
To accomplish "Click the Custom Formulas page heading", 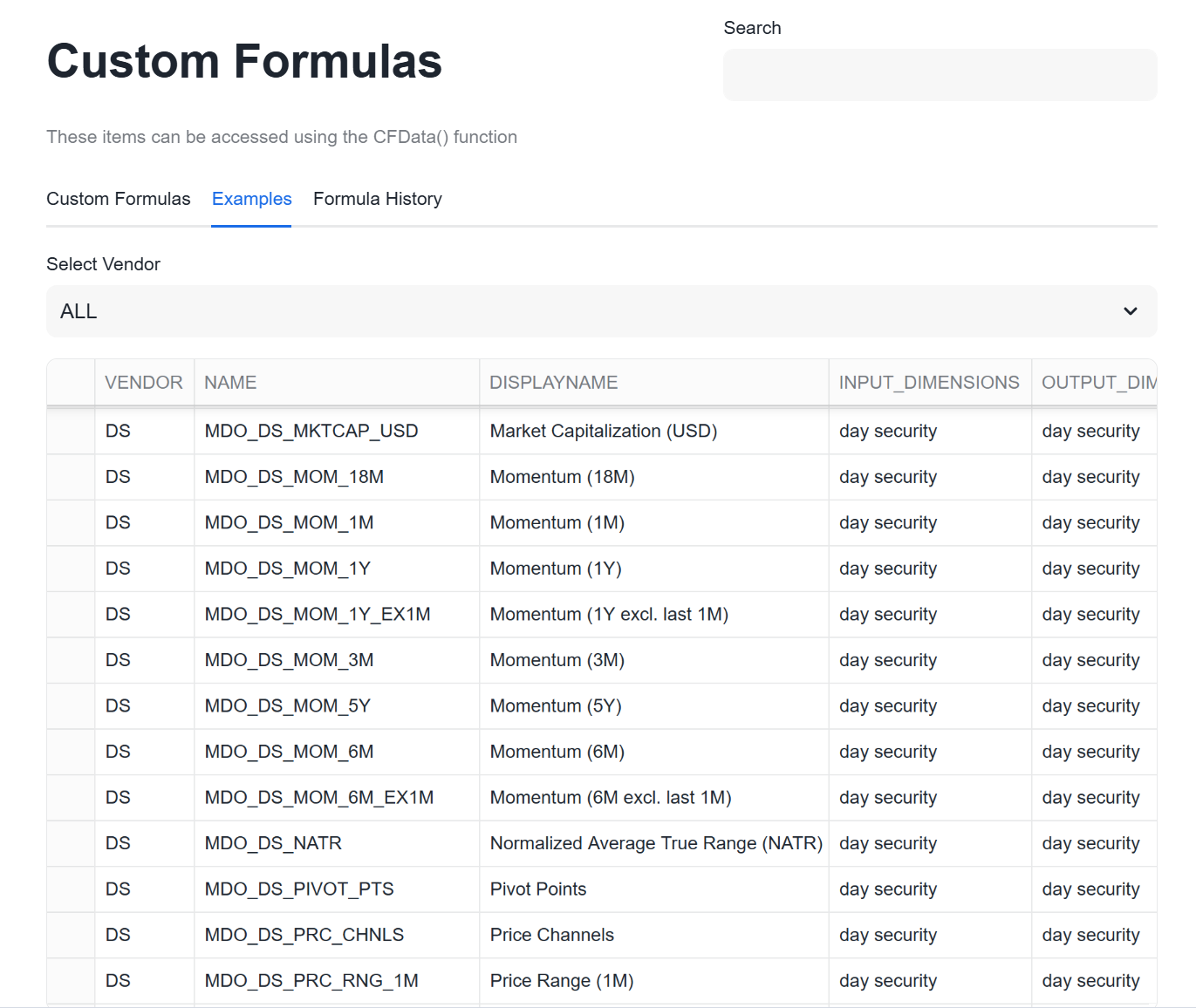I will pyautogui.click(x=244, y=61).
